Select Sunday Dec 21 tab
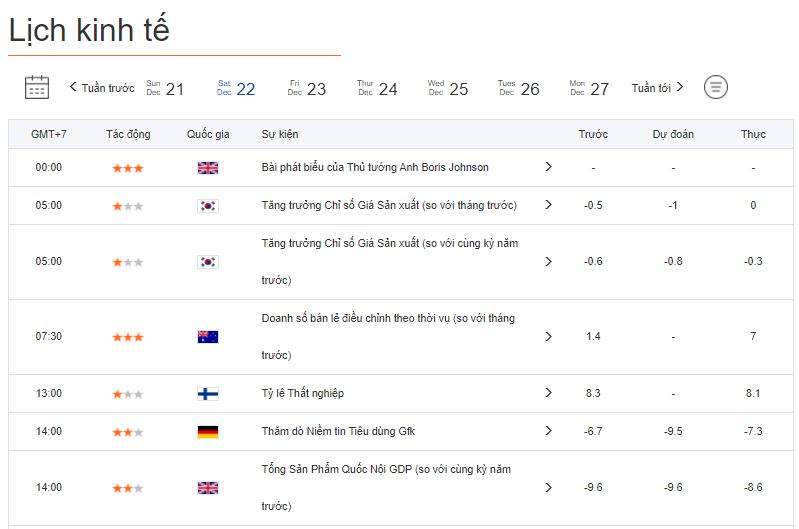The width and height of the screenshot is (799, 529). [165, 89]
